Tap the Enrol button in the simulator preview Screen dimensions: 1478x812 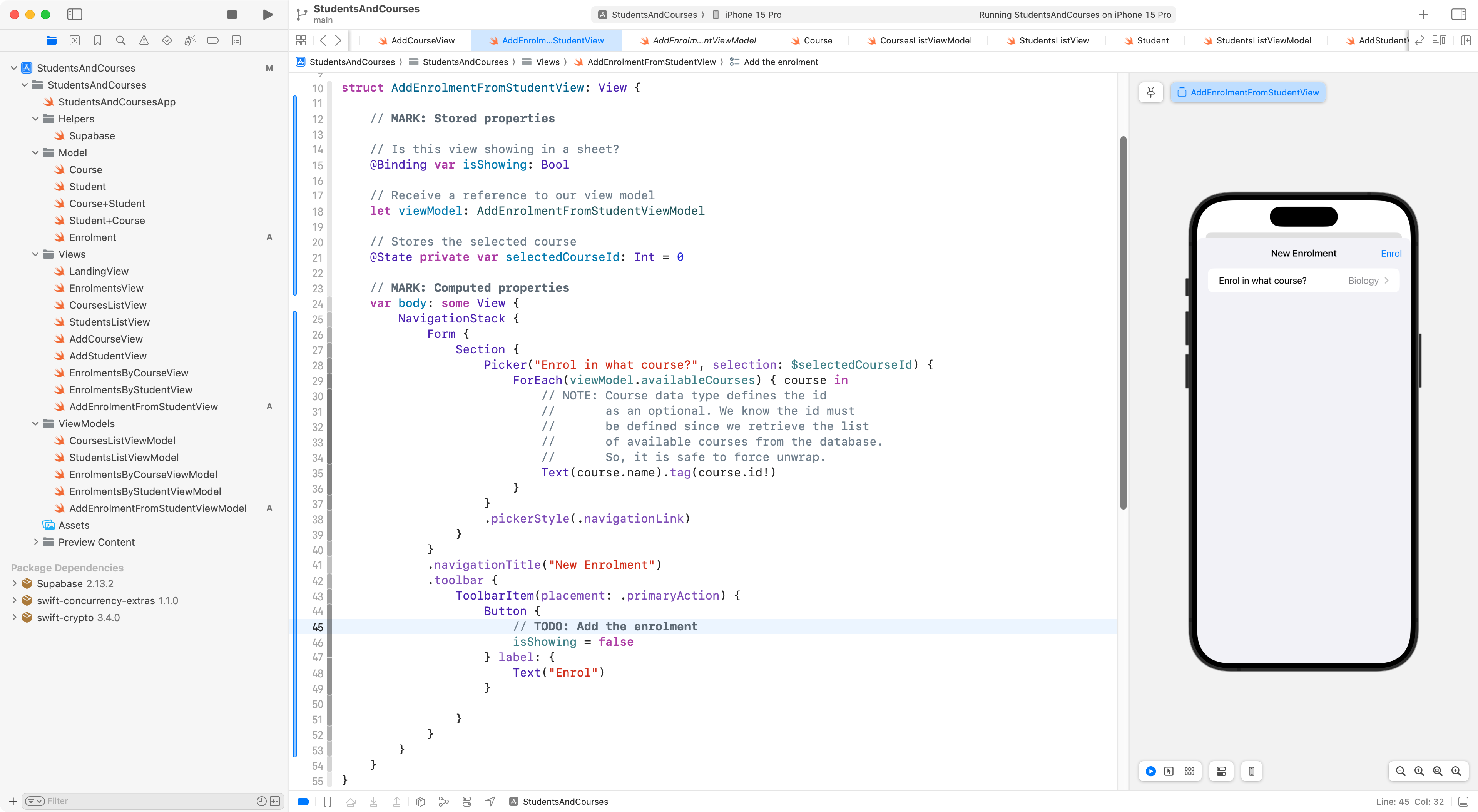tap(1391, 253)
